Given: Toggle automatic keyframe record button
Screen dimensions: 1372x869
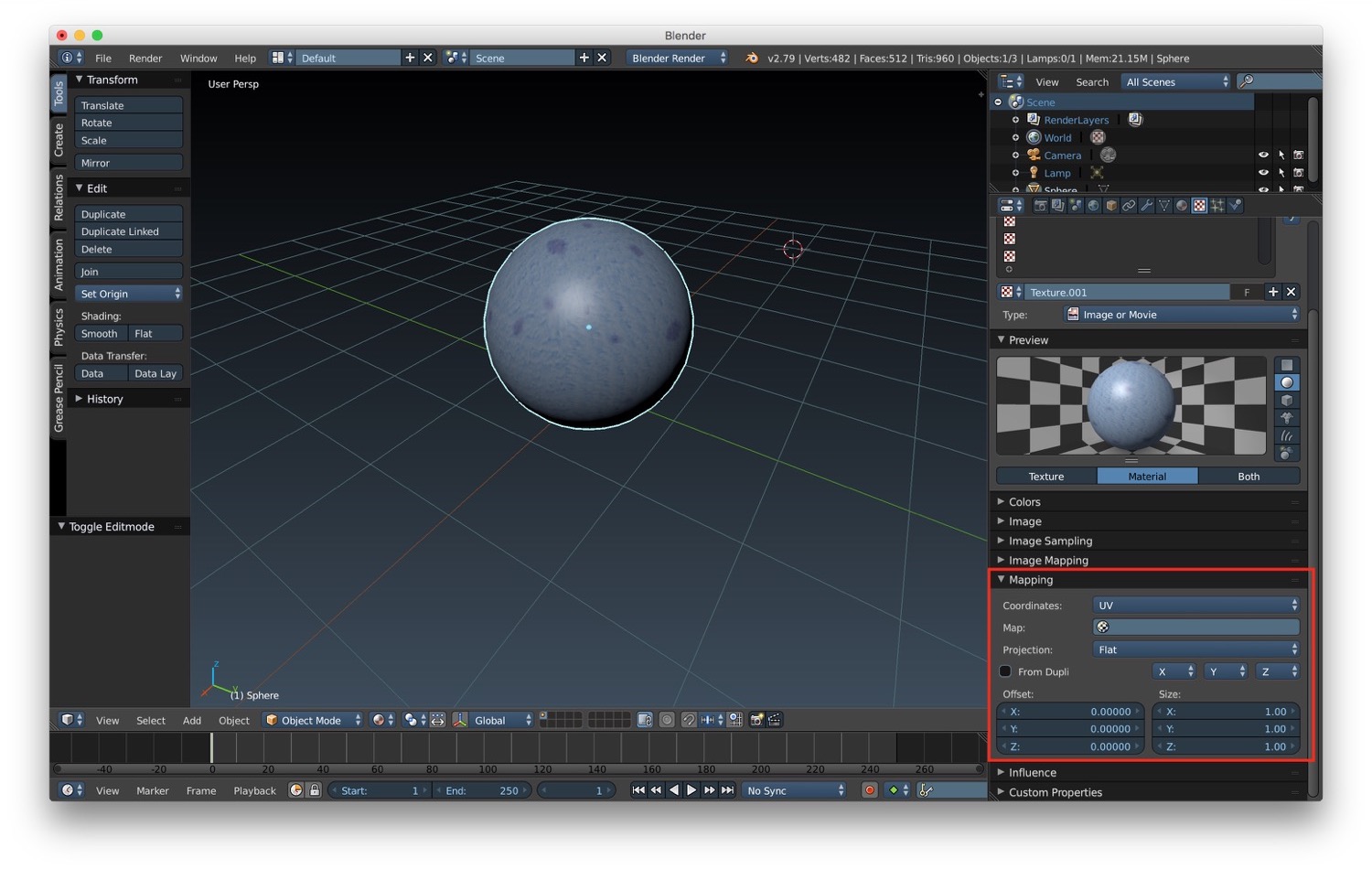Looking at the screenshot, I should pos(869,790).
